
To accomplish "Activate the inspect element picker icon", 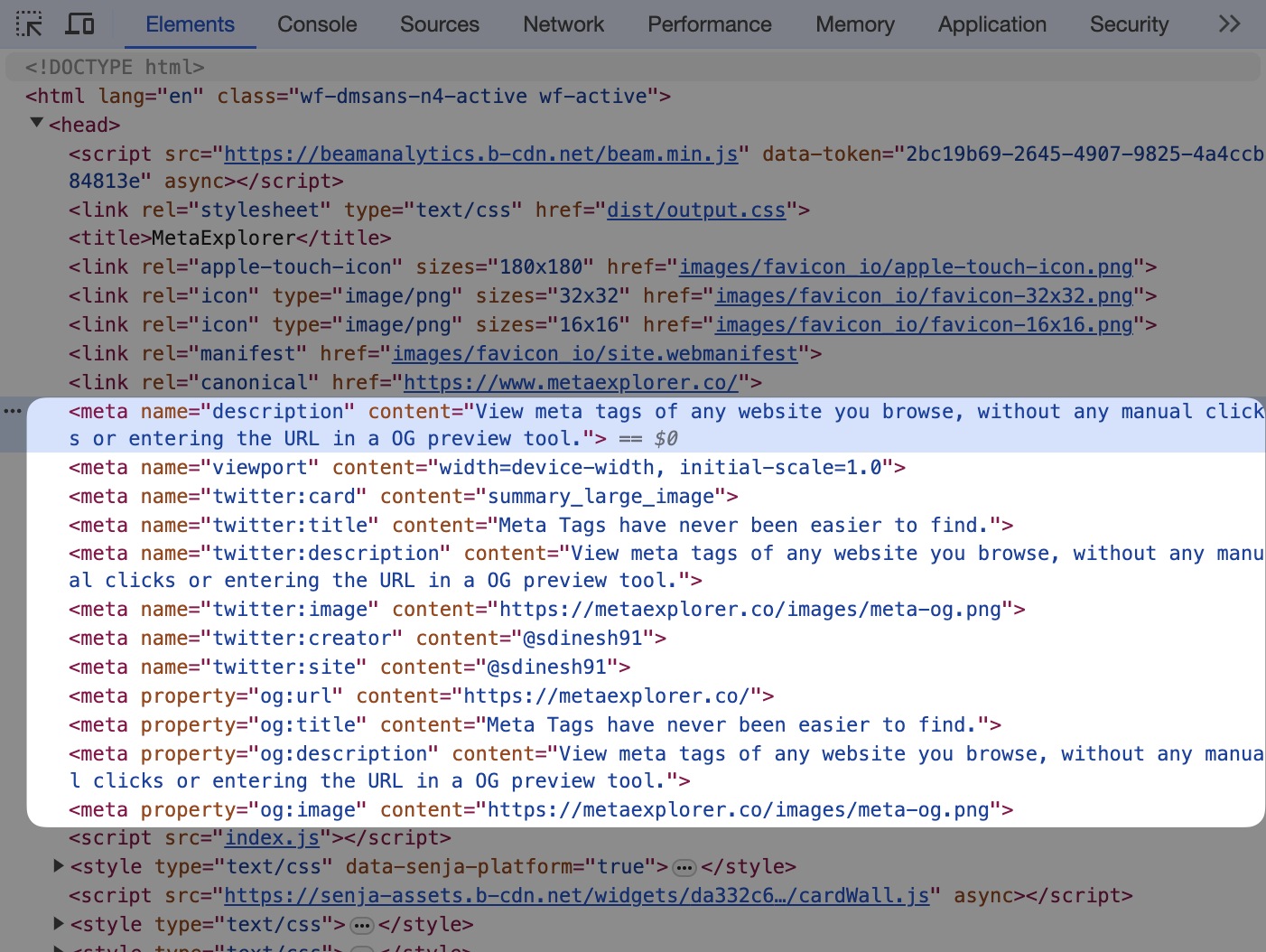I will click(29, 24).
